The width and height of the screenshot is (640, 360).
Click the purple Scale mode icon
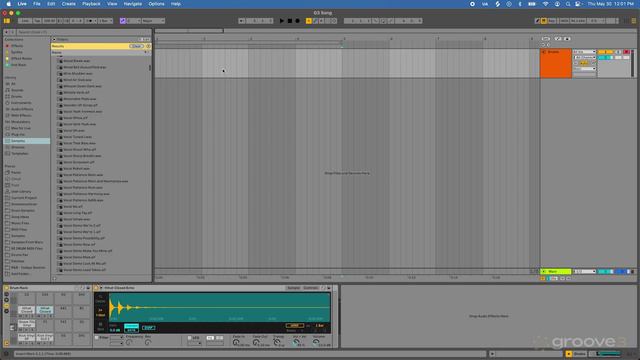[x=122, y=21]
